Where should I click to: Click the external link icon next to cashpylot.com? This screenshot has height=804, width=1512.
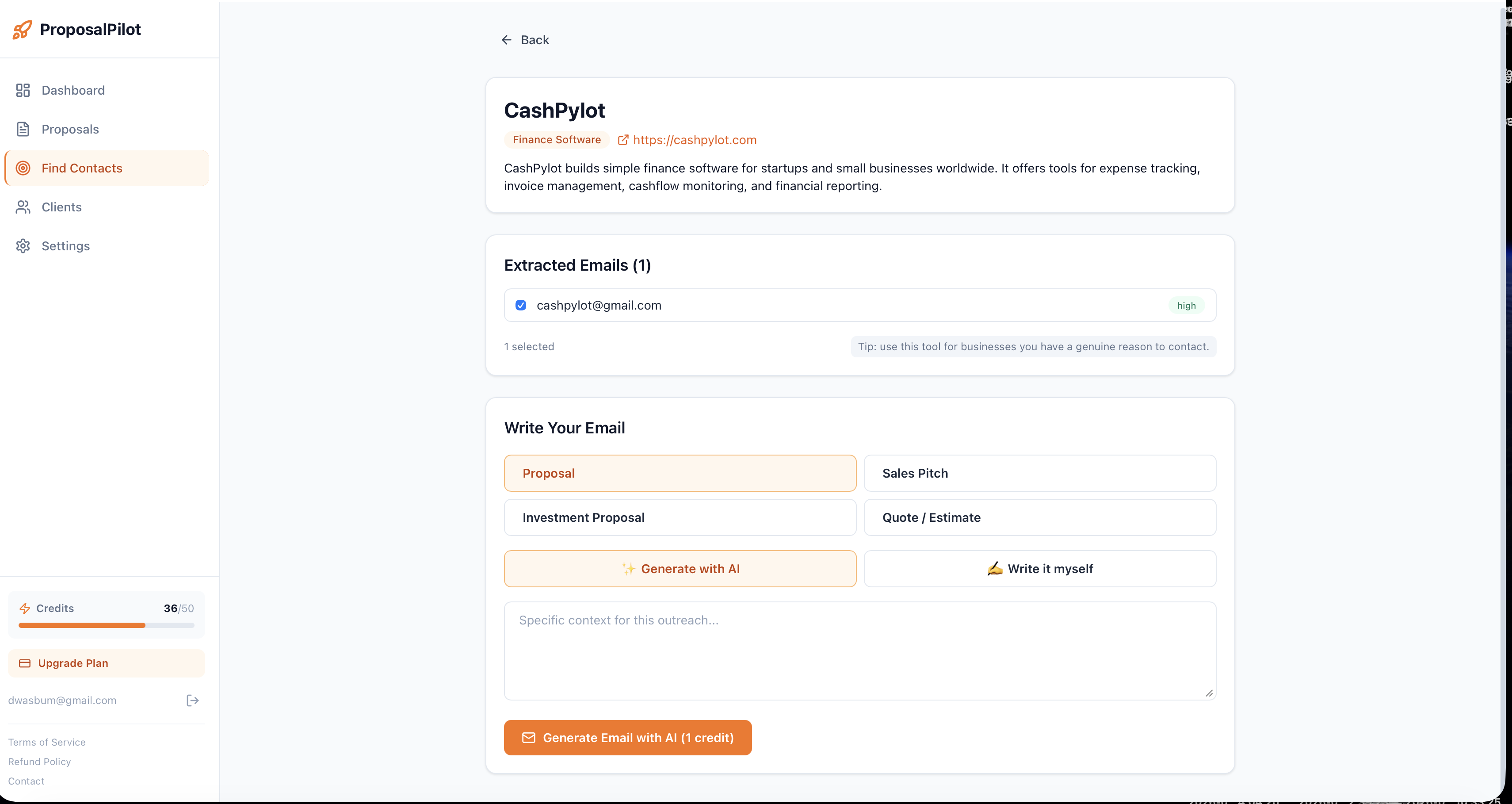tap(623, 140)
